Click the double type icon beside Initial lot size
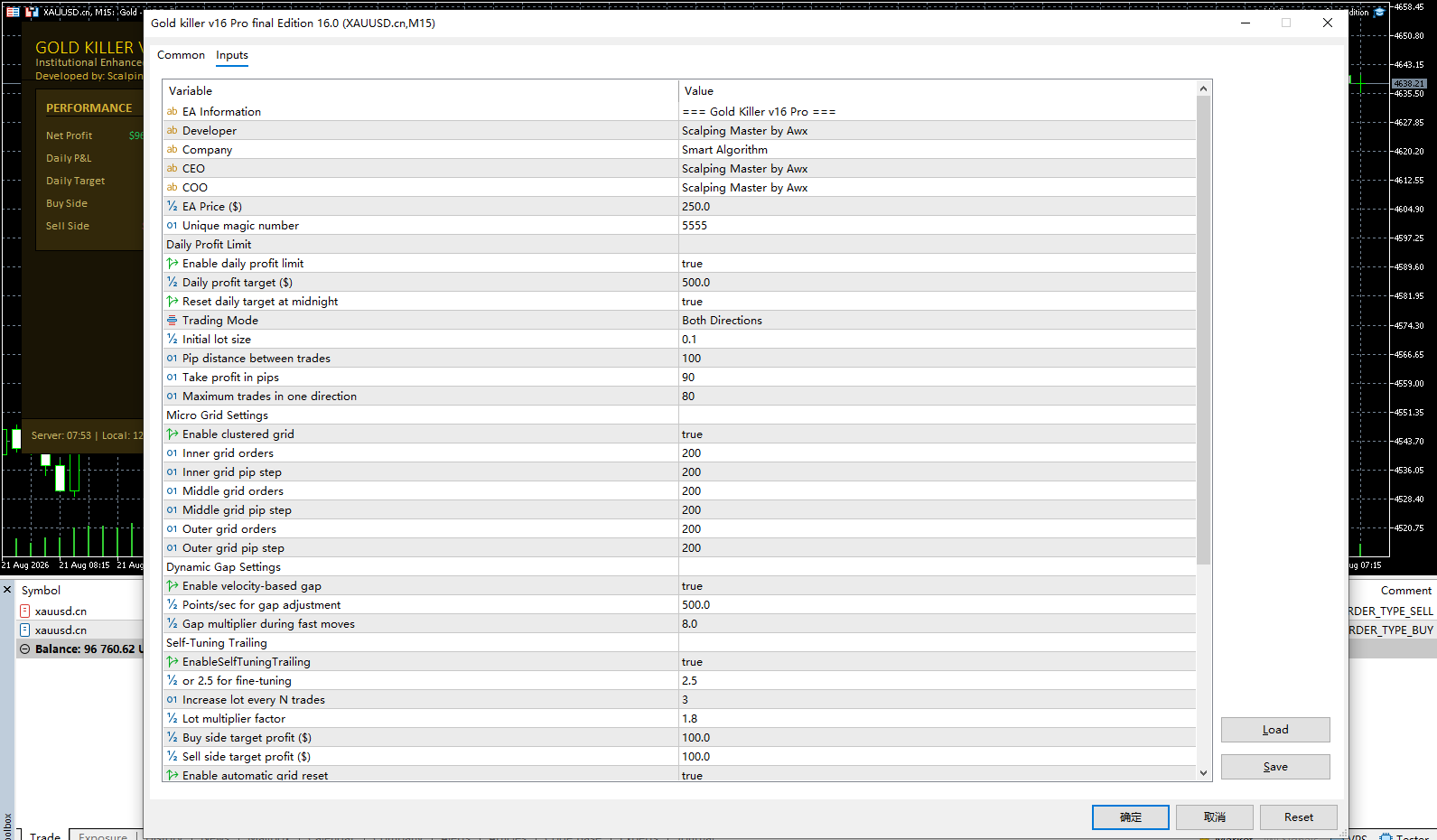1437x840 pixels. click(x=172, y=340)
